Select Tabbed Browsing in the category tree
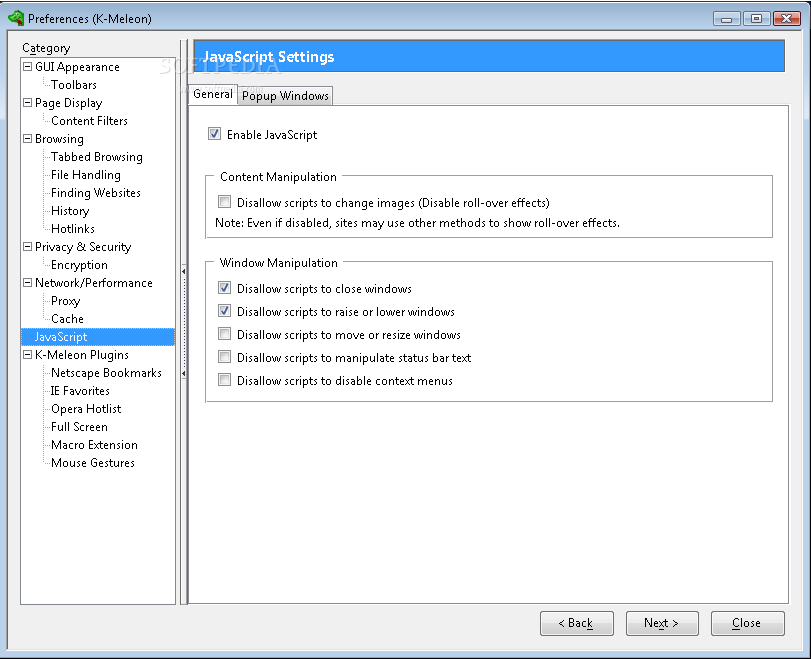This screenshot has height=659, width=811. (97, 157)
